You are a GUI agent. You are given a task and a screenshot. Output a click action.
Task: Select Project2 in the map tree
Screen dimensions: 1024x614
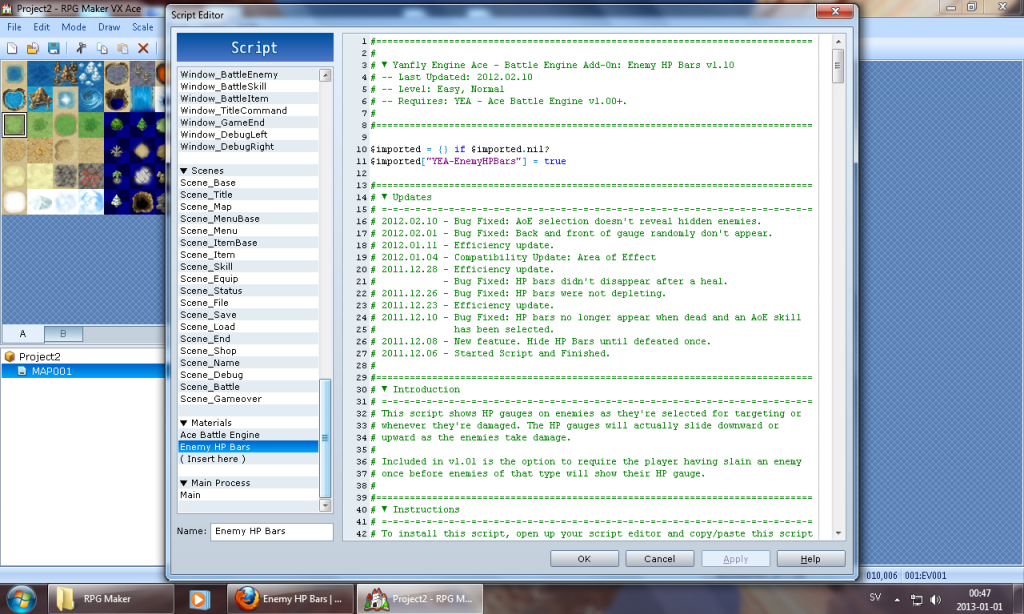[x=39, y=357]
